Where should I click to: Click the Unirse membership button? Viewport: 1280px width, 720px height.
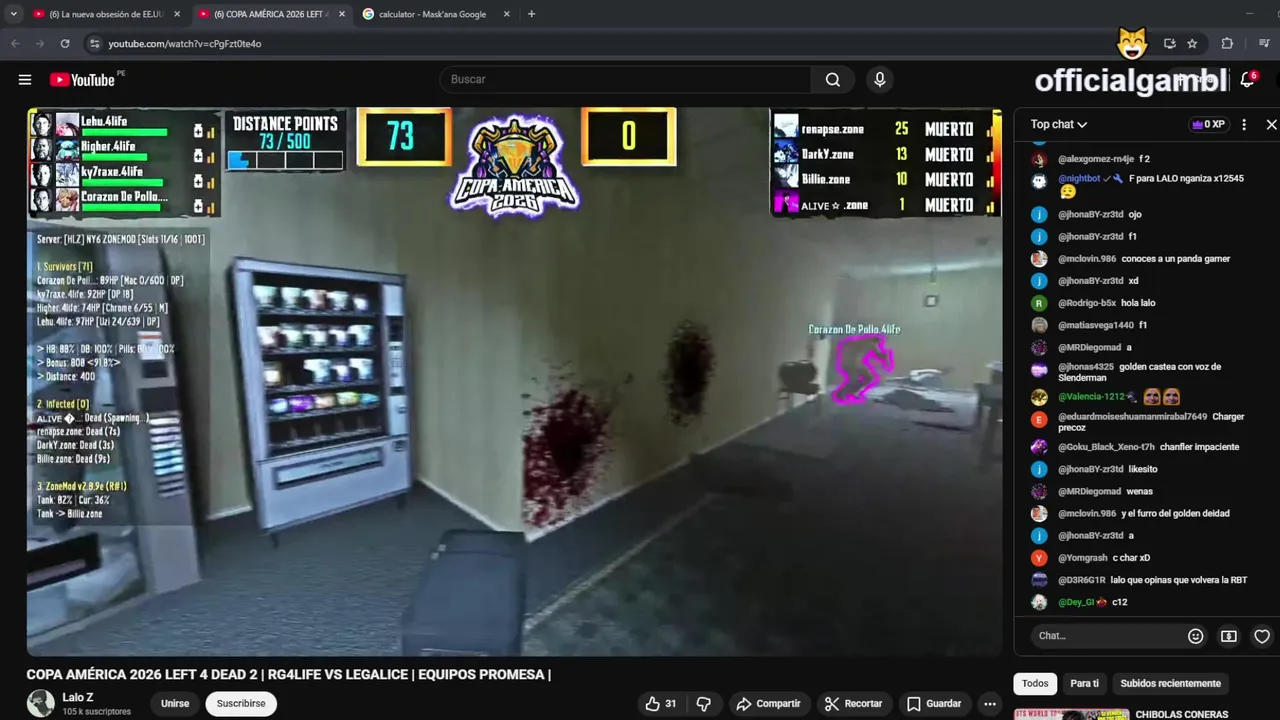point(175,704)
